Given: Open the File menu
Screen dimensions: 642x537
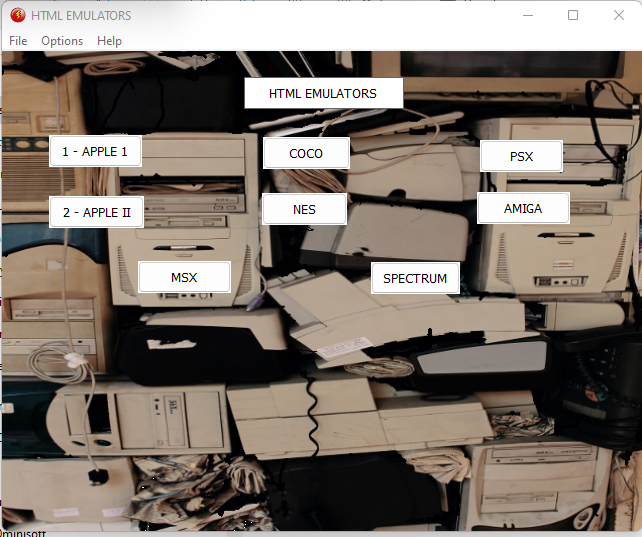Looking at the screenshot, I should pyautogui.click(x=18, y=41).
